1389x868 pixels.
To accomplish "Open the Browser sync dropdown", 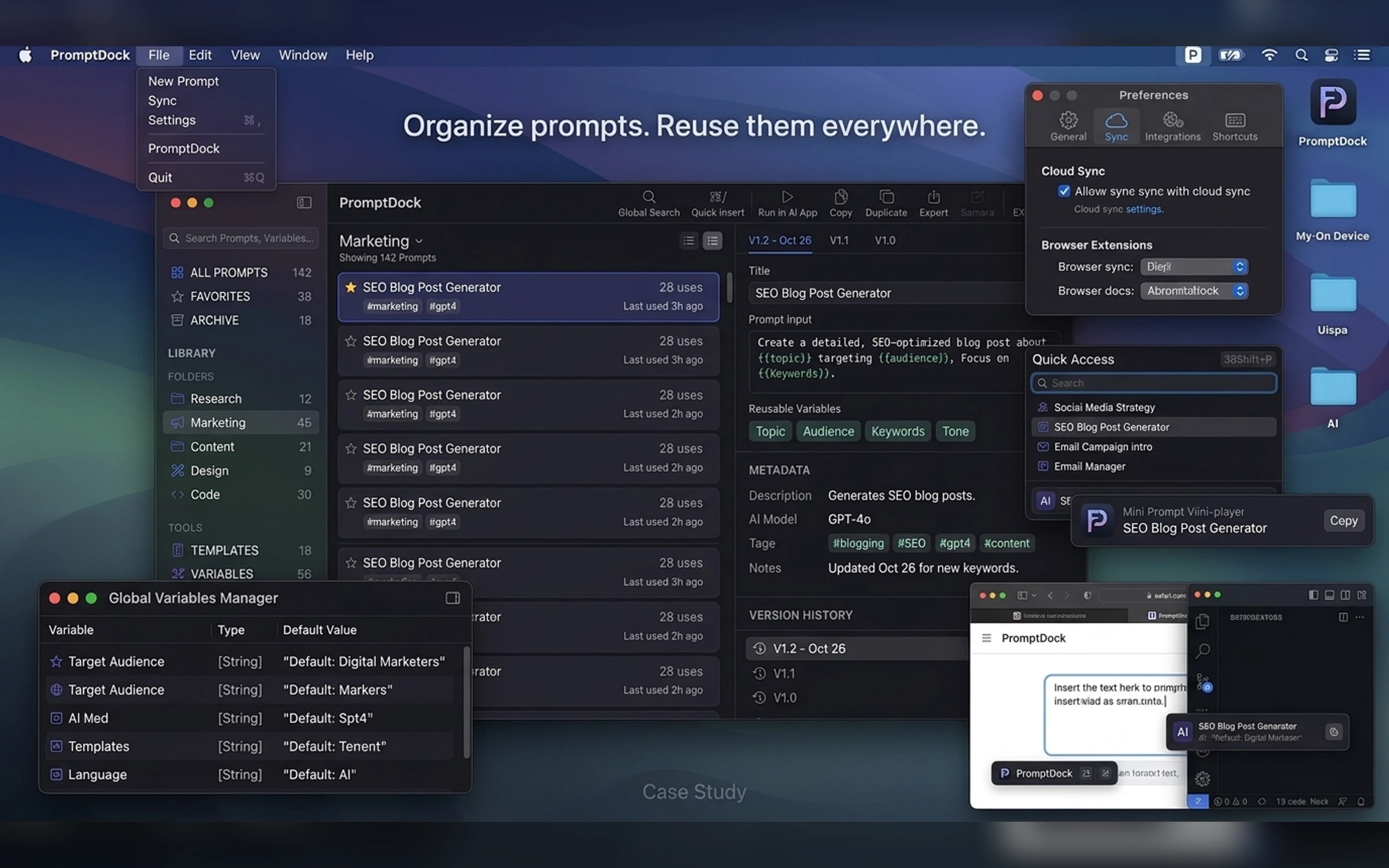I will tap(1193, 267).
